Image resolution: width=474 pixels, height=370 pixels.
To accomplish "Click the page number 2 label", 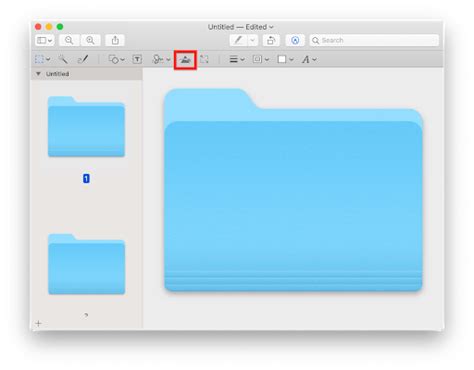I will pyautogui.click(x=86, y=315).
